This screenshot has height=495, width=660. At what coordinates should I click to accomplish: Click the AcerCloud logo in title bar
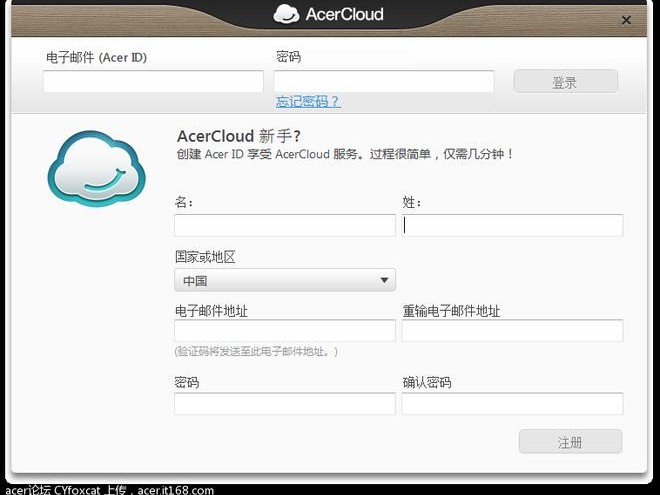click(x=329, y=14)
